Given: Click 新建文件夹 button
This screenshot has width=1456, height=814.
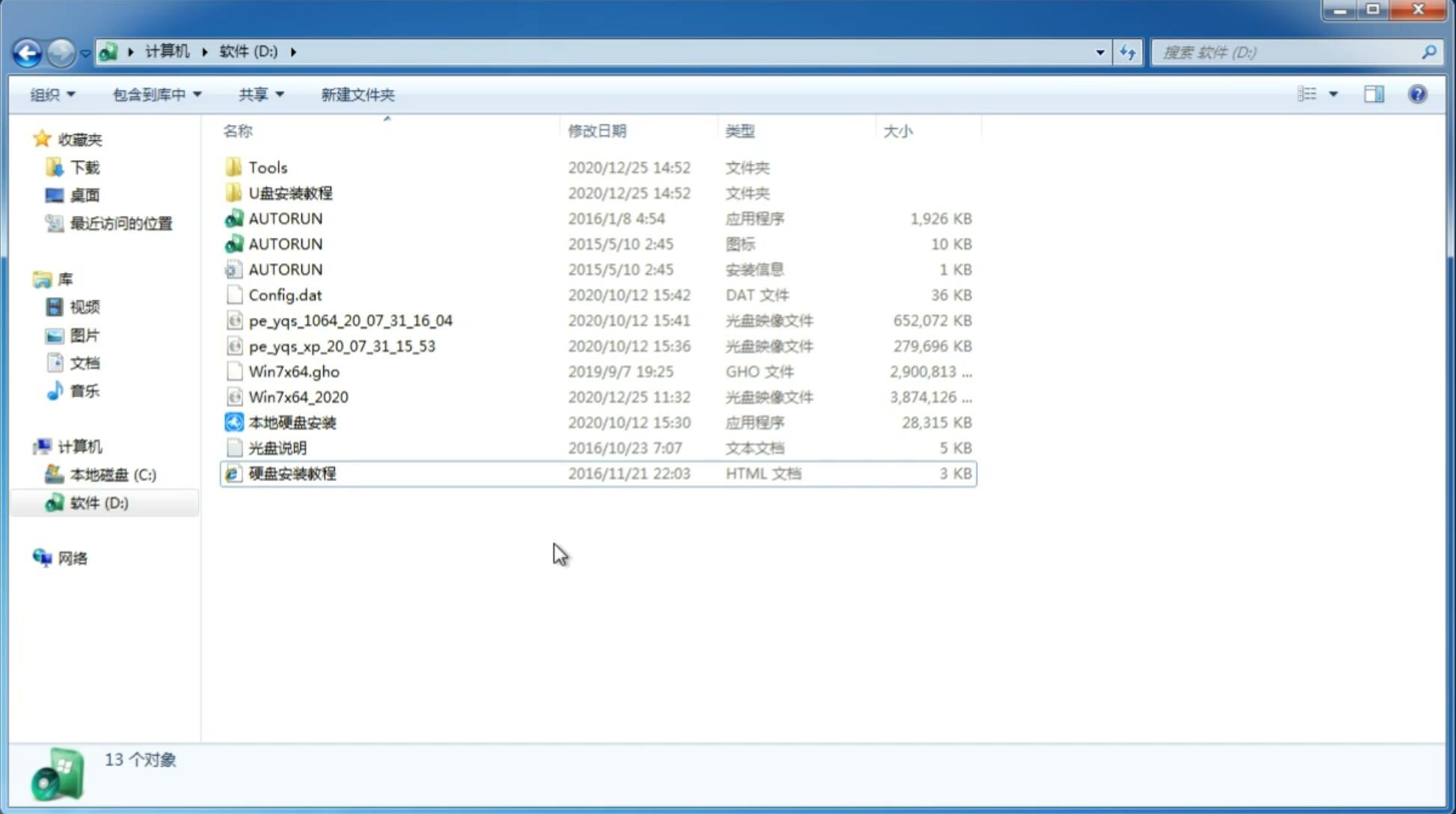Looking at the screenshot, I should click(x=357, y=94).
